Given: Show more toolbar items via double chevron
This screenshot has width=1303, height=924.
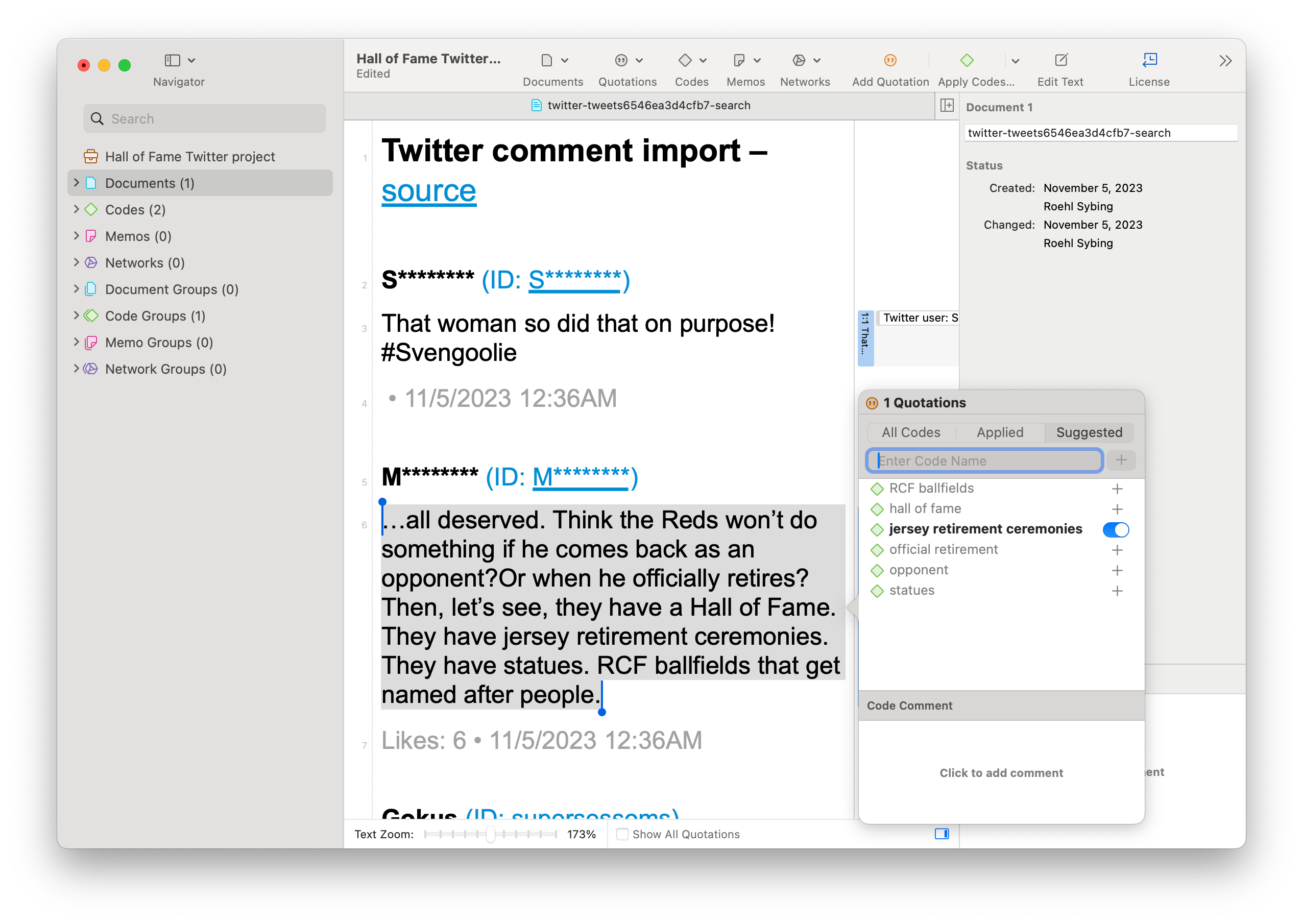Looking at the screenshot, I should coord(1225,60).
